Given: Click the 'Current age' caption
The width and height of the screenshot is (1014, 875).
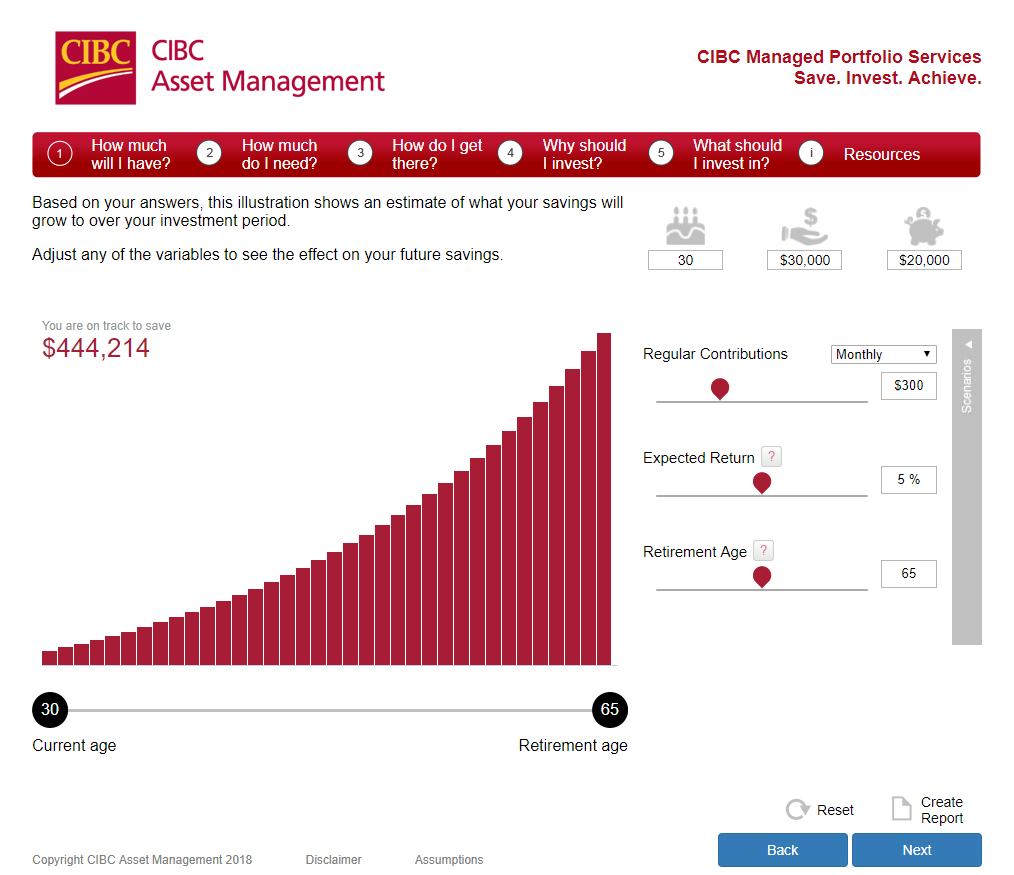Looking at the screenshot, I should (x=74, y=746).
